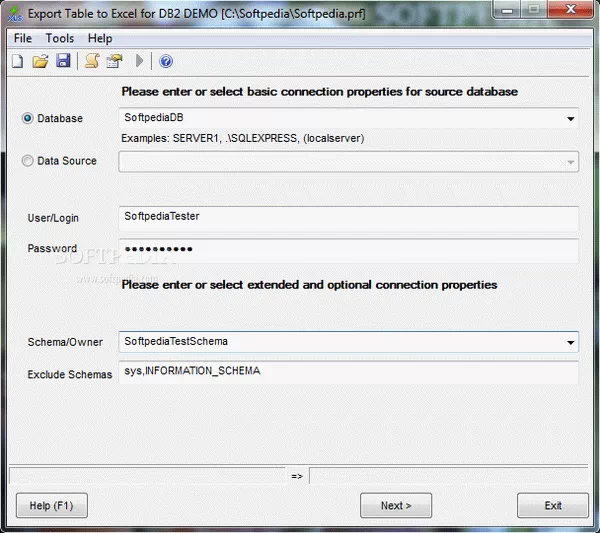Click the SoftpediaDB database combo box text
Image resolution: width=600 pixels, height=533 pixels.
(154, 117)
